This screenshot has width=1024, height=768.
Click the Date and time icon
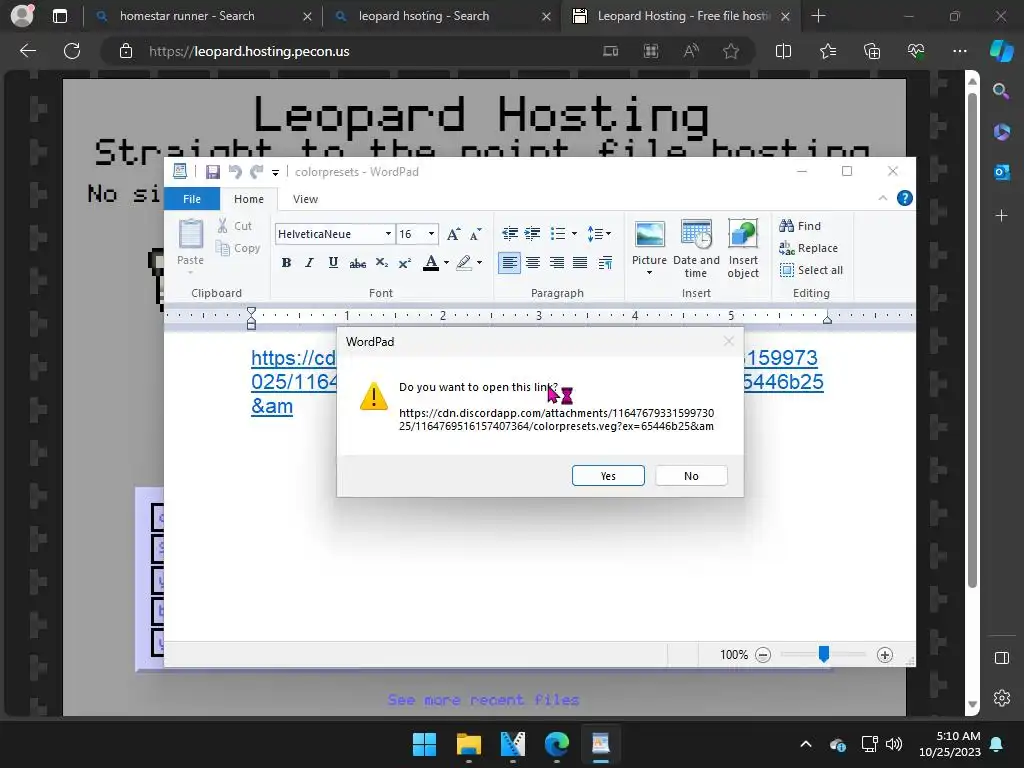[x=696, y=235]
